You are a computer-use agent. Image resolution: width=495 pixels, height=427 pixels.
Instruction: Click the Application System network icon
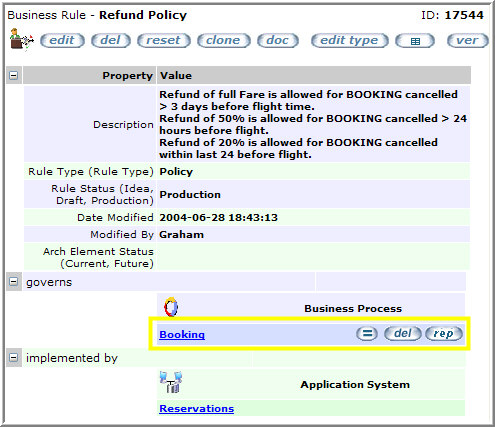pyautogui.click(x=171, y=382)
